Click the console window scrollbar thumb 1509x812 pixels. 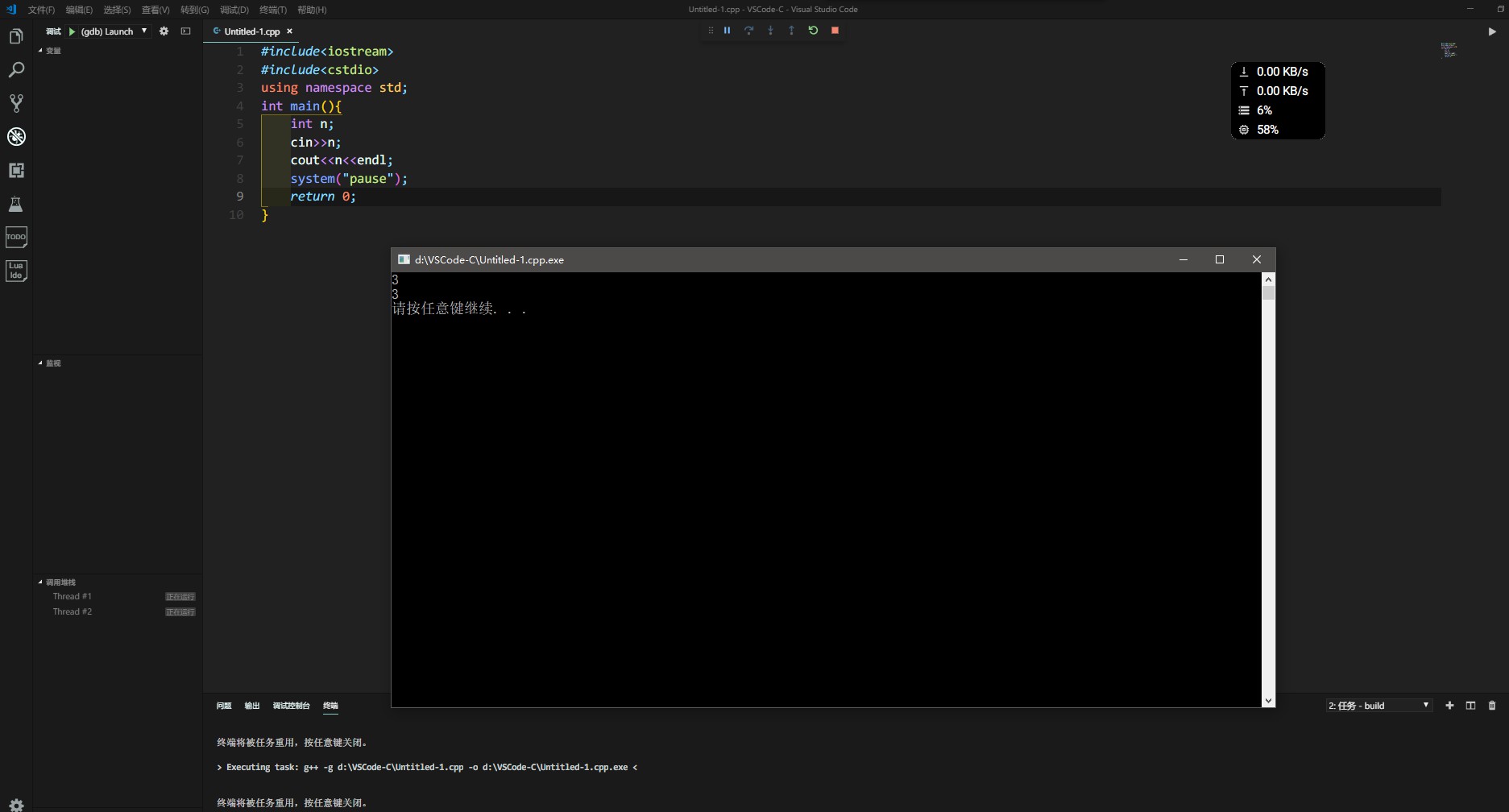click(x=1268, y=293)
